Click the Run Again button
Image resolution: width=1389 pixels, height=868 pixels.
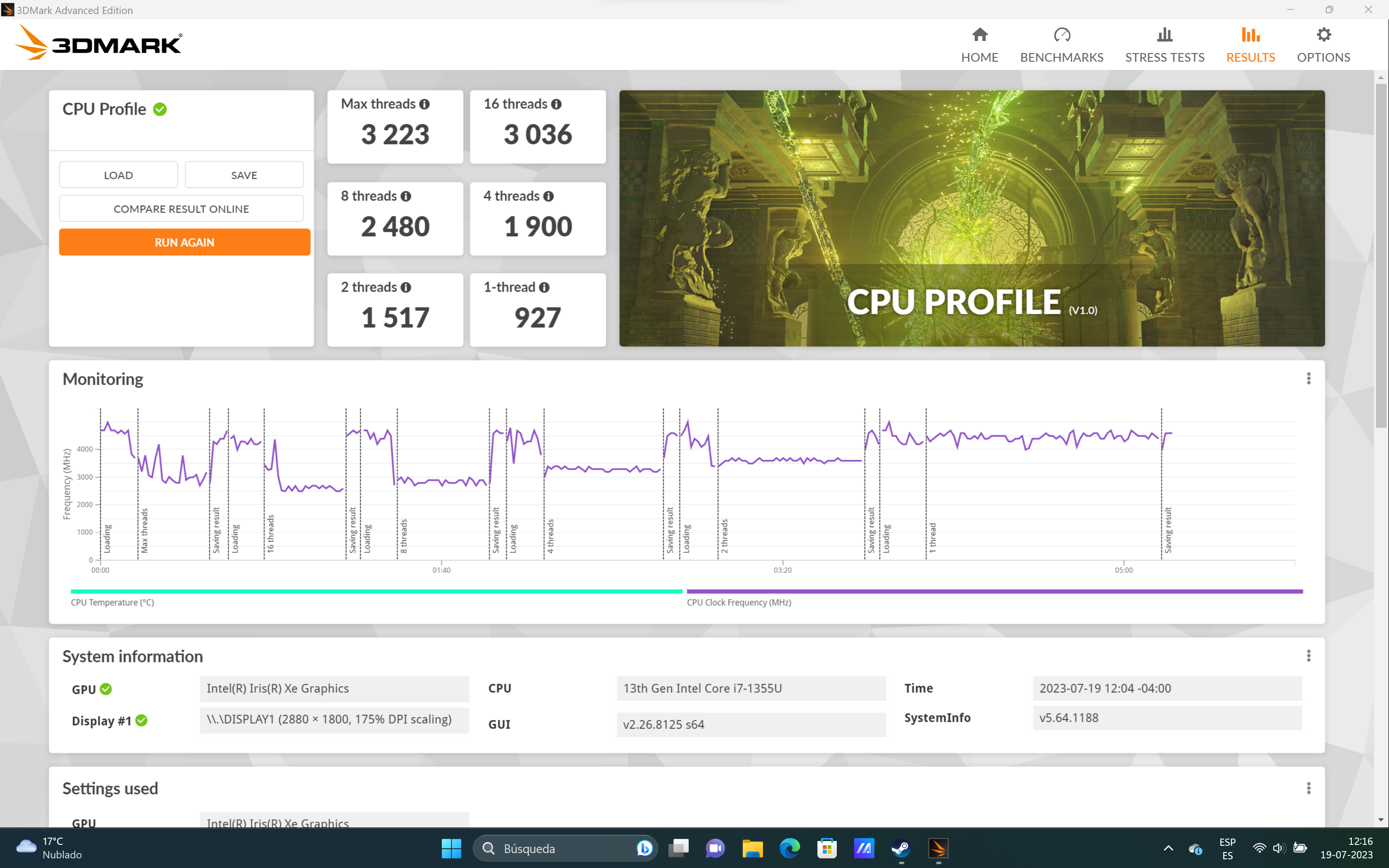click(x=184, y=242)
